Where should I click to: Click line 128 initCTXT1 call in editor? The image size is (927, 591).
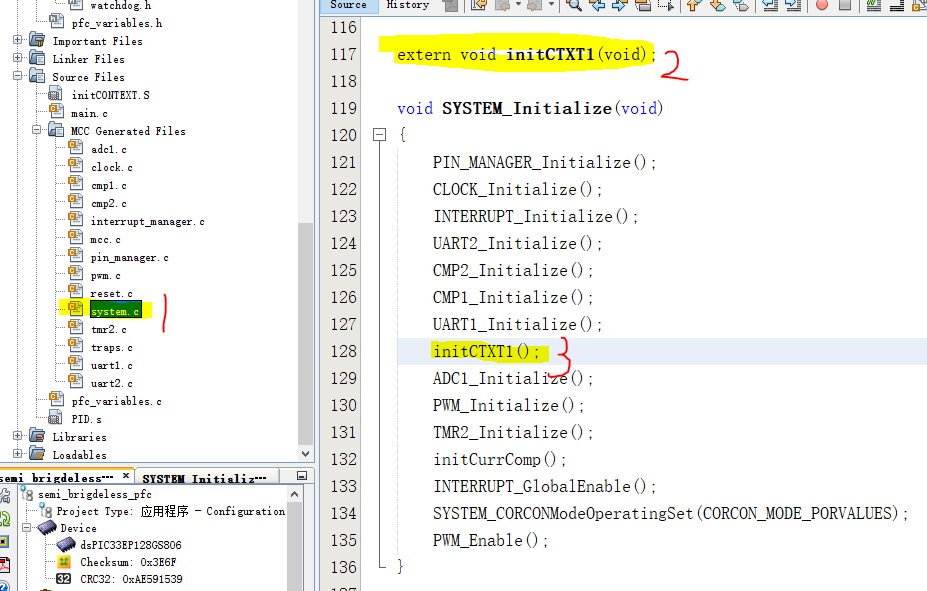pyautogui.click(x=486, y=352)
